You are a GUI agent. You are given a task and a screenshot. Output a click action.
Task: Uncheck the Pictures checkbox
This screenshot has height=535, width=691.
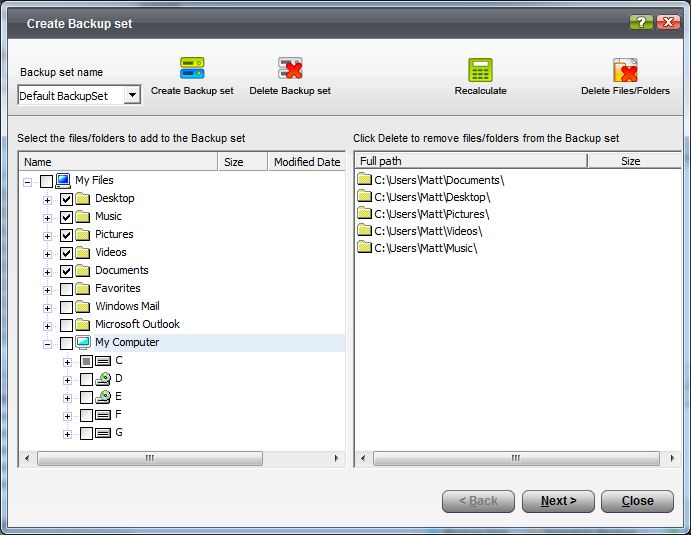coord(66,235)
